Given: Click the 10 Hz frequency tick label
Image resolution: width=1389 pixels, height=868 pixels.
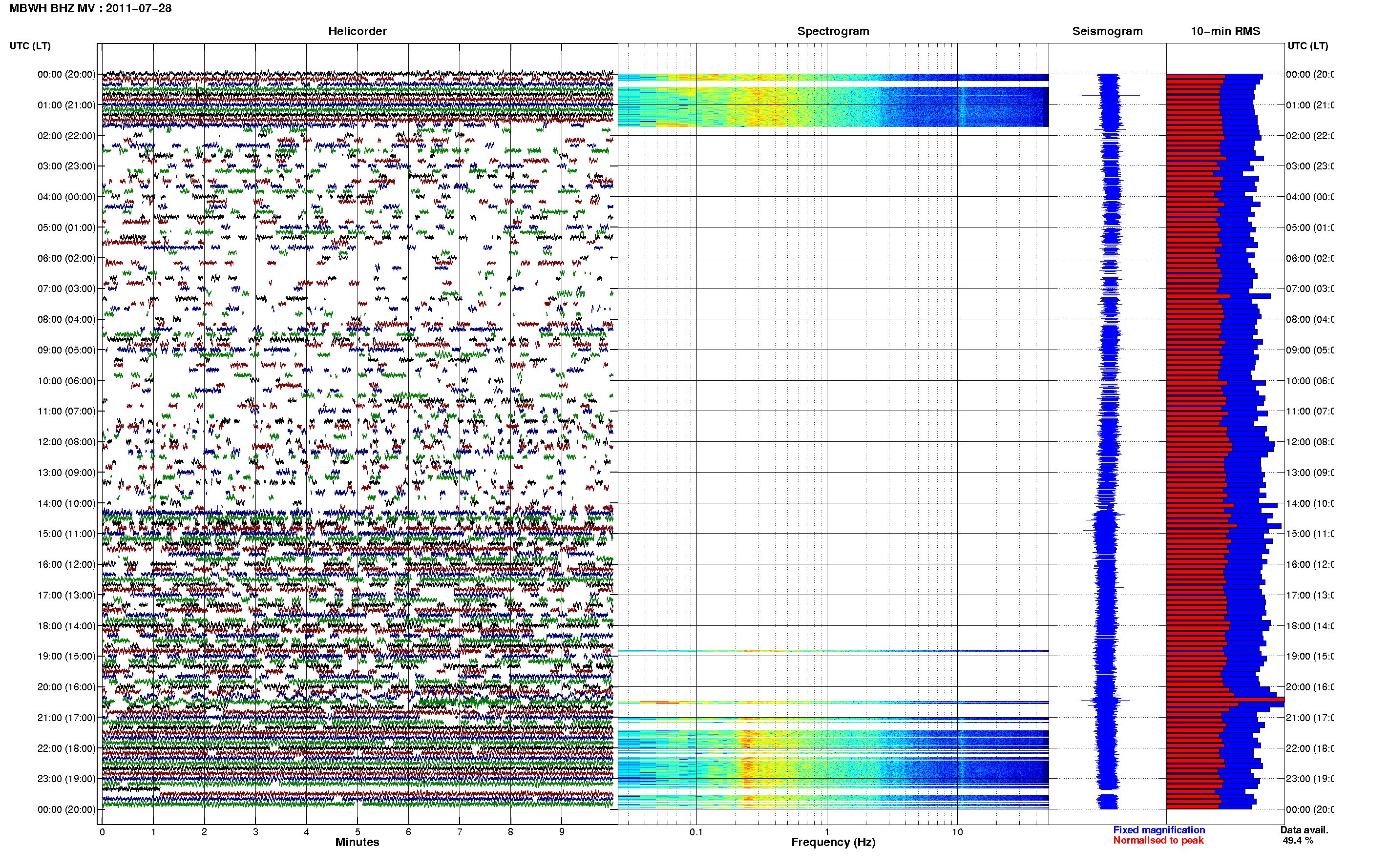Looking at the screenshot, I should pyautogui.click(x=957, y=832).
